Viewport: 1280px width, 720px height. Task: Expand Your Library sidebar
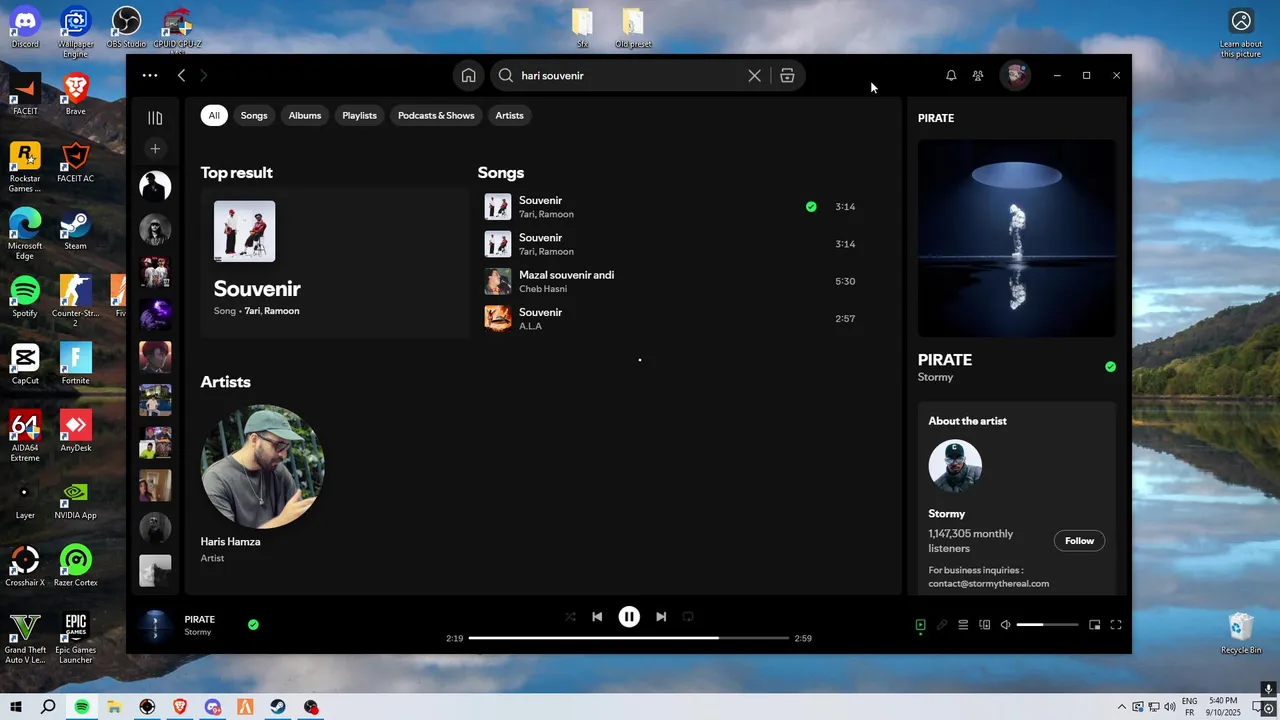click(x=155, y=118)
